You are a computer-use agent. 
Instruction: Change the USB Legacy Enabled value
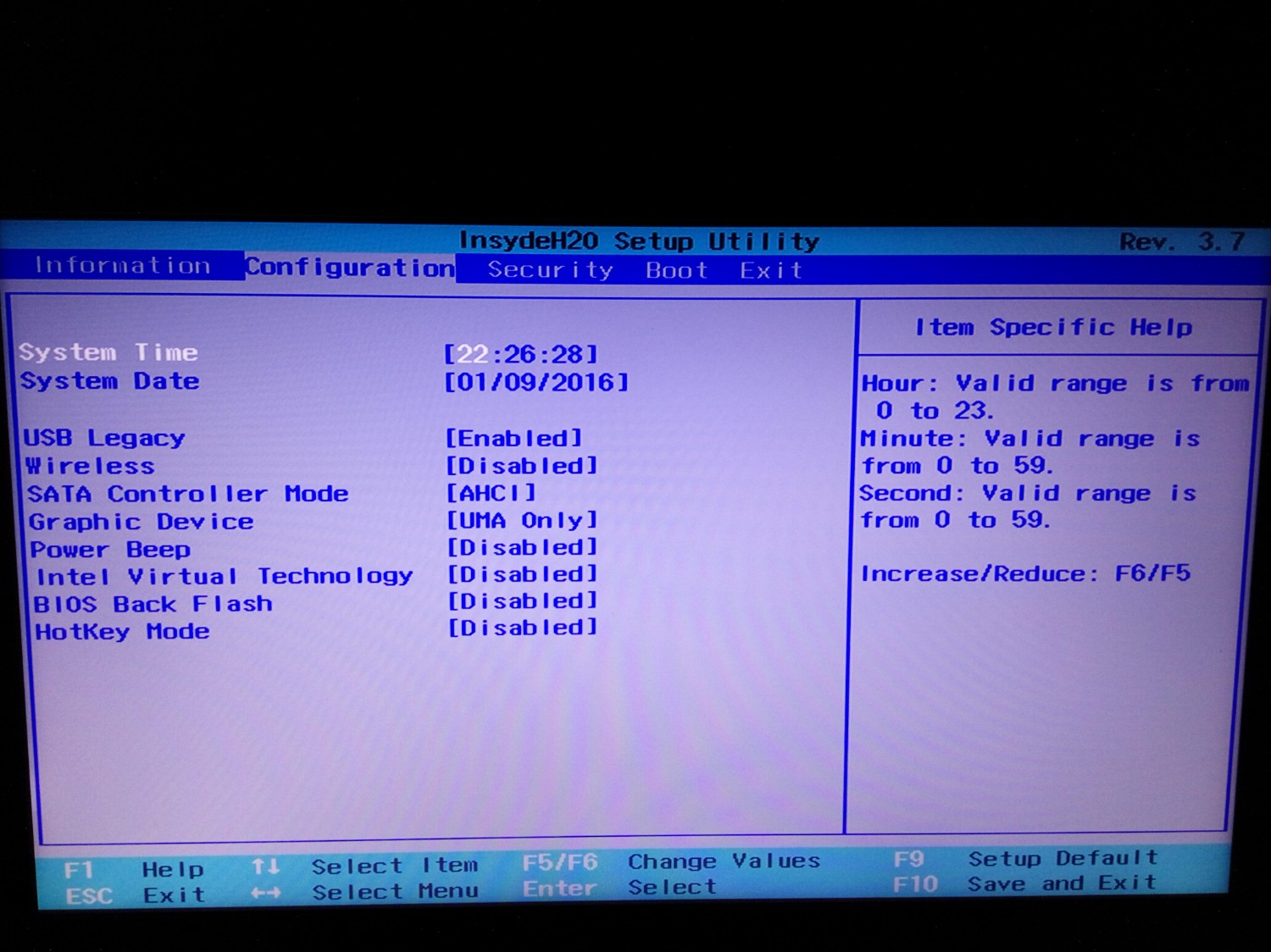pos(513,438)
